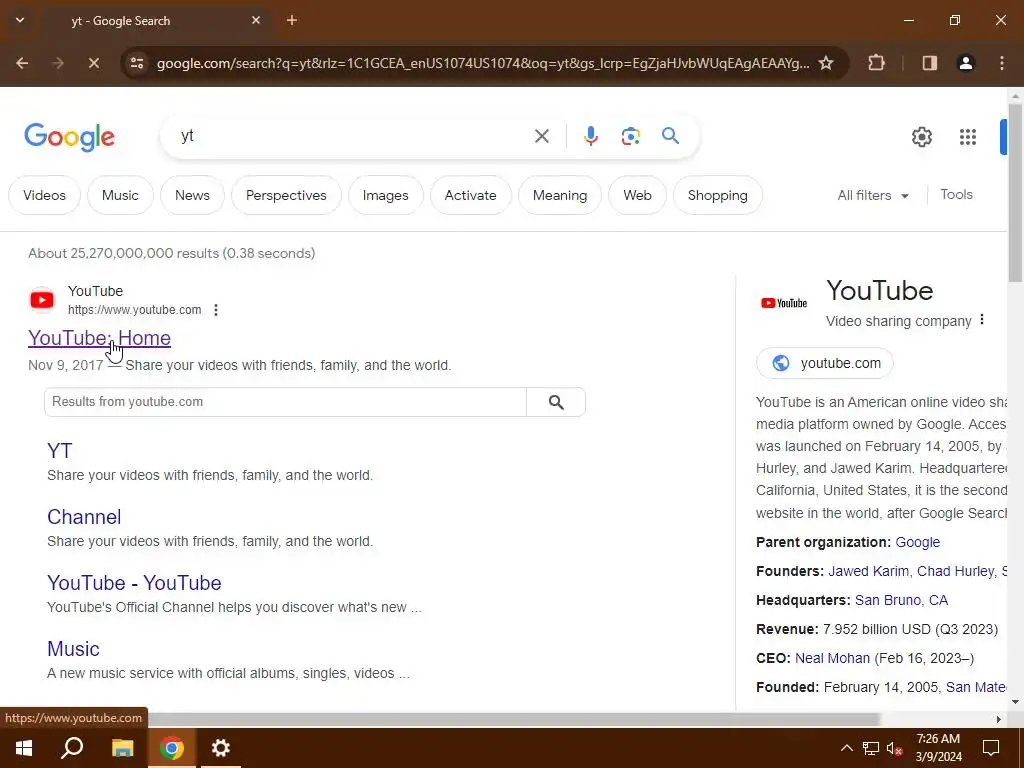Open the San Bruno, CA headquarters link
This screenshot has width=1024, height=768.
pyautogui.click(x=901, y=600)
